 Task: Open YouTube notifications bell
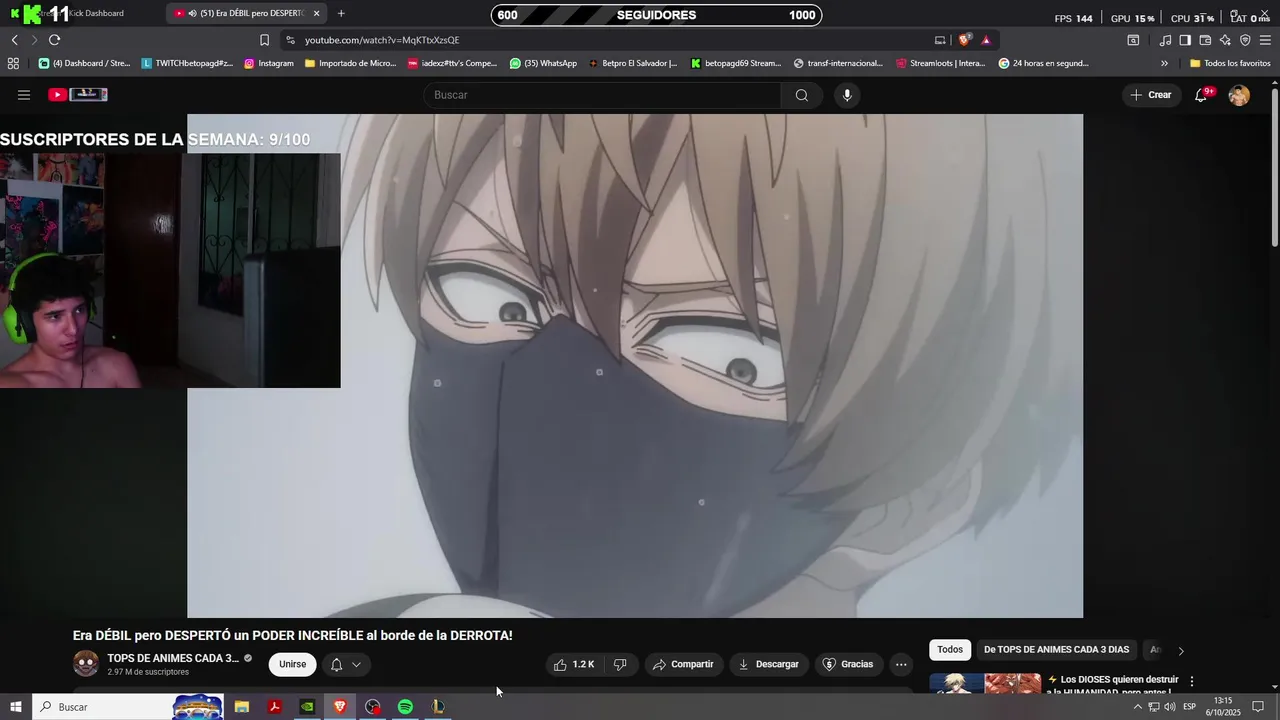click(1202, 95)
